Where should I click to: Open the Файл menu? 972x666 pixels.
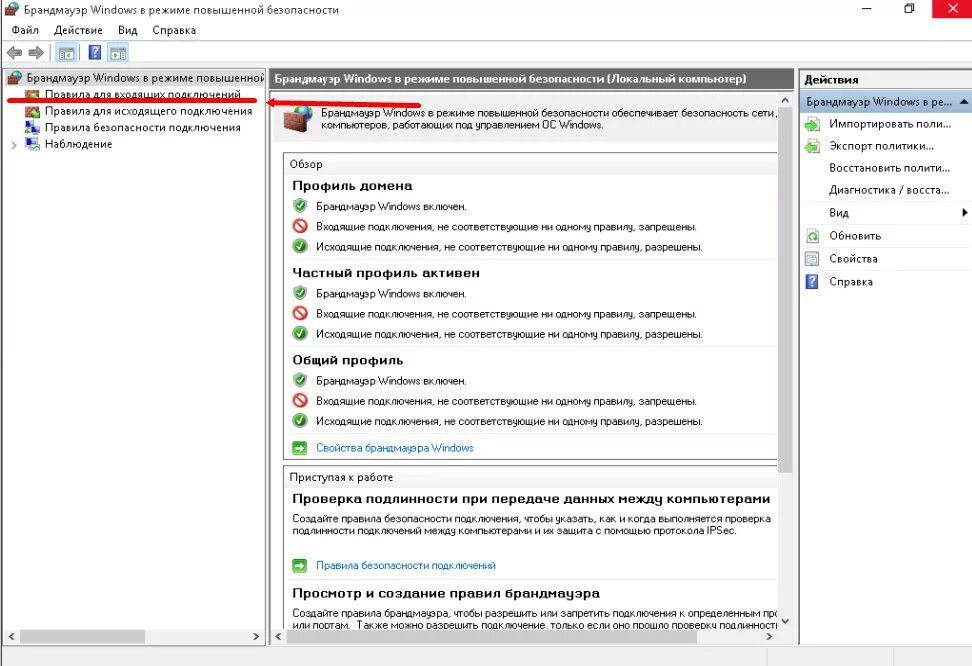click(x=25, y=30)
